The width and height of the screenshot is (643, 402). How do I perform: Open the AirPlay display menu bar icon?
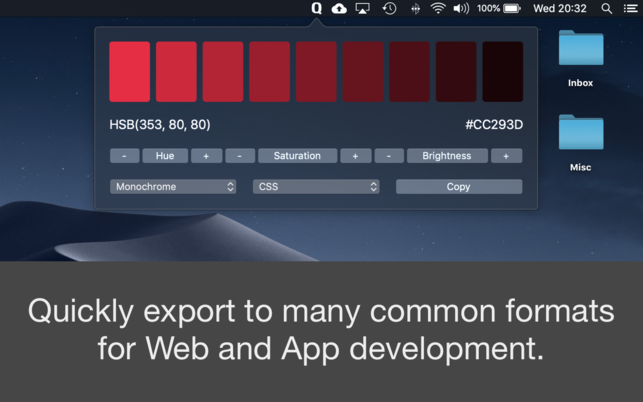[x=363, y=8]
